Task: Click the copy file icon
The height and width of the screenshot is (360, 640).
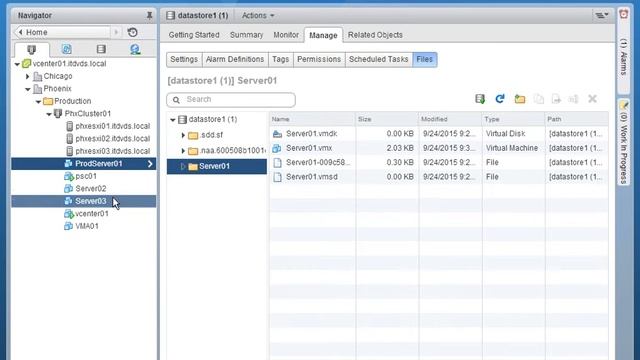Action: [x=539, y=99]
